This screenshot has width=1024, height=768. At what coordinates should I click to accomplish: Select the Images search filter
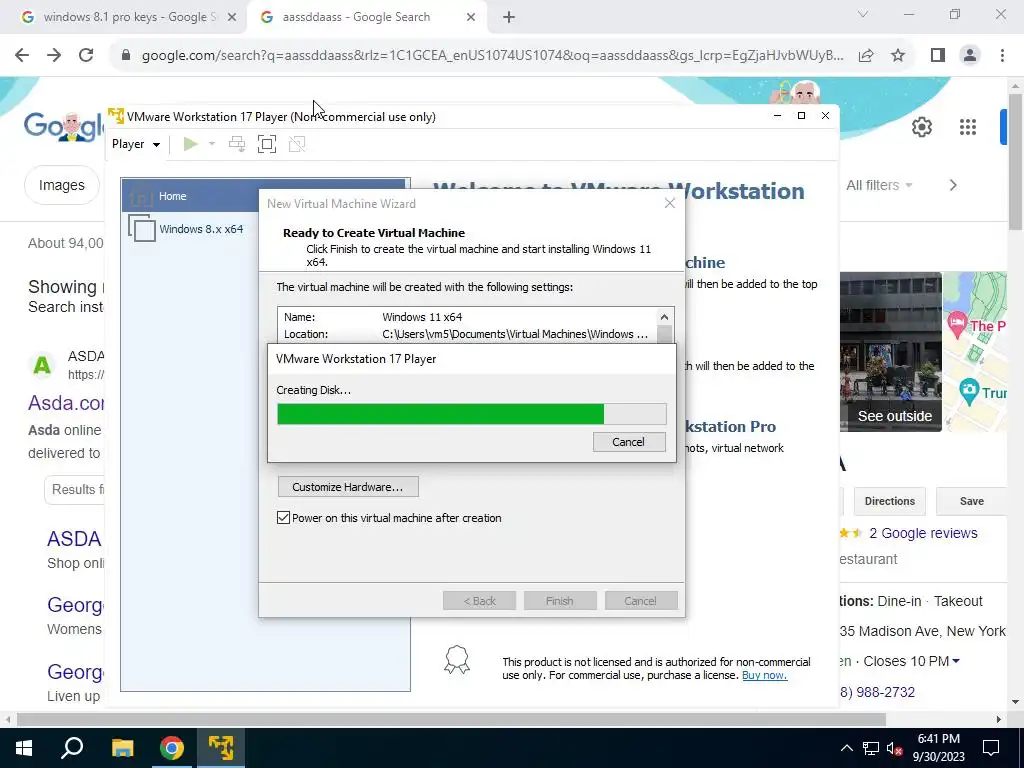click(x=62, y=185)
